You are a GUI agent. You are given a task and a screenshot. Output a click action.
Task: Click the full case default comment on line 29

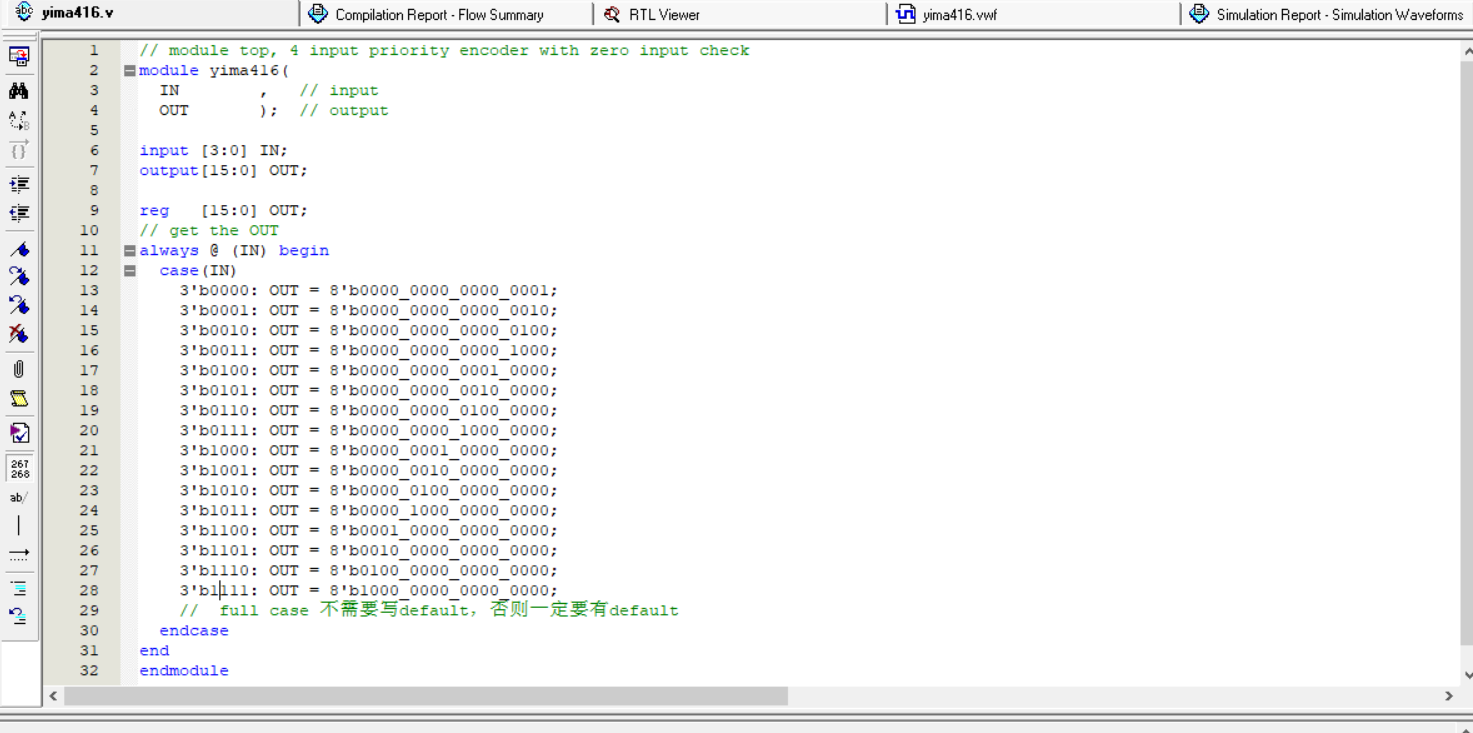[x=429, y=610]
